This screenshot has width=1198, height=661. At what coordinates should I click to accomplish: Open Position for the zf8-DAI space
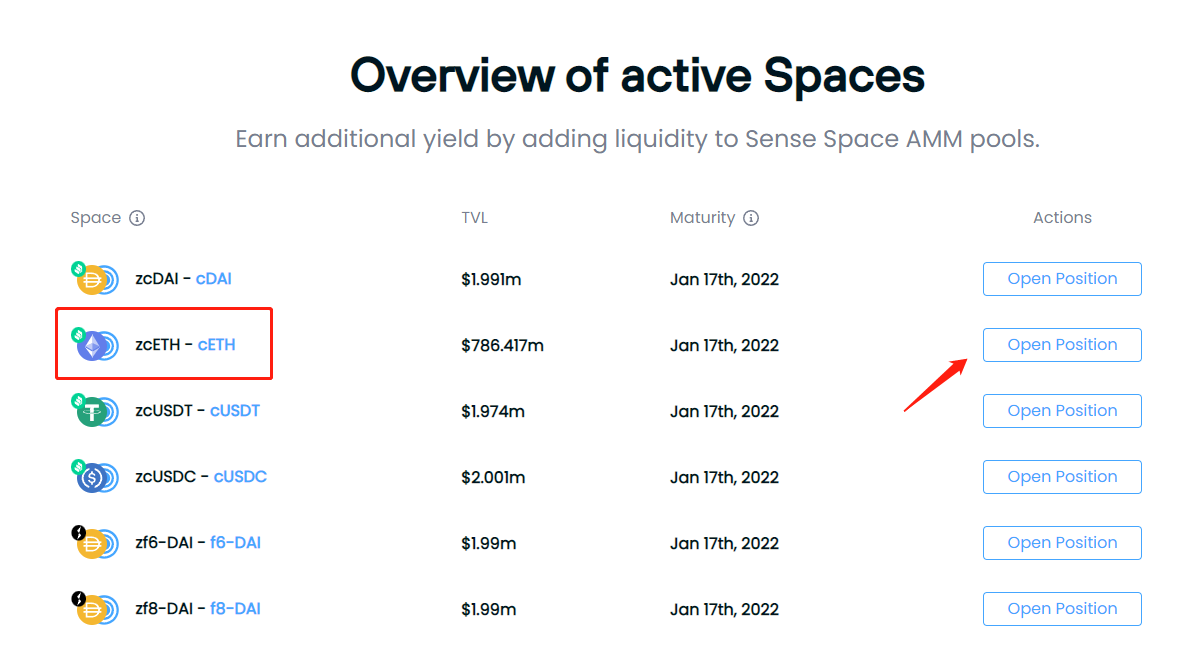[1062, 609]
